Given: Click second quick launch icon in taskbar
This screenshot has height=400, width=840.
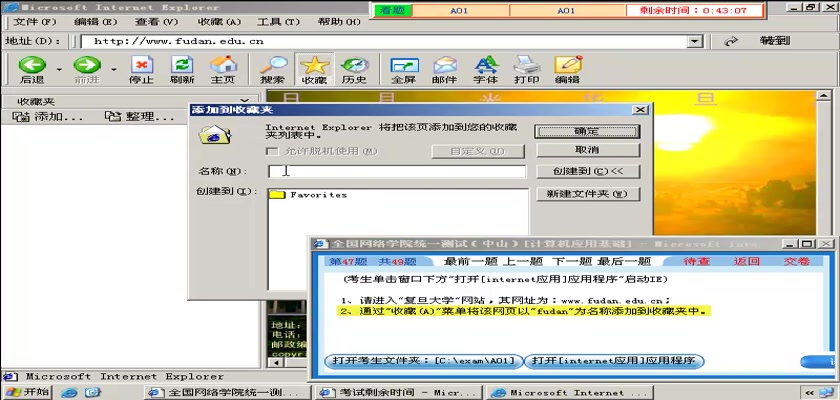Looking at the screenshot, I should 92,393.
